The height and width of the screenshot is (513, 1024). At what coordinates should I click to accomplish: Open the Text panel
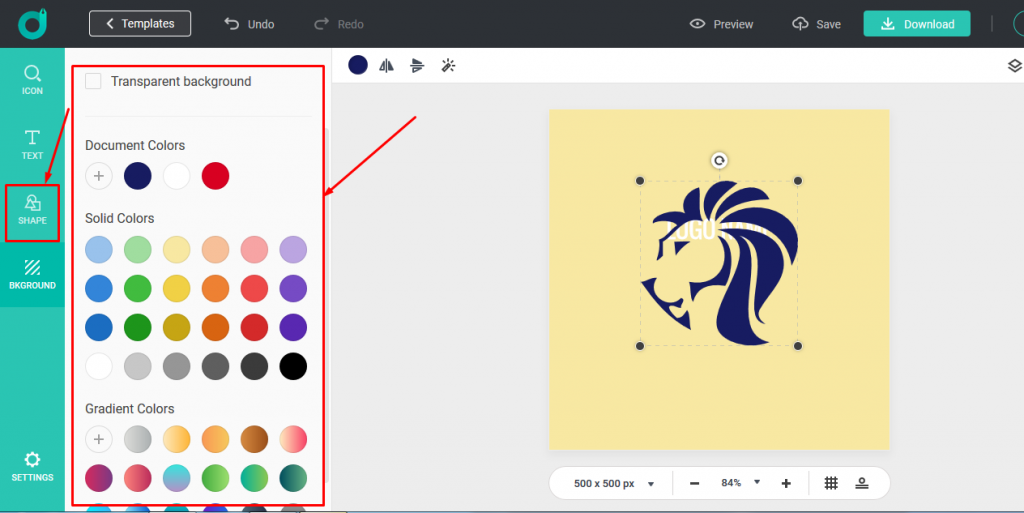32,144
